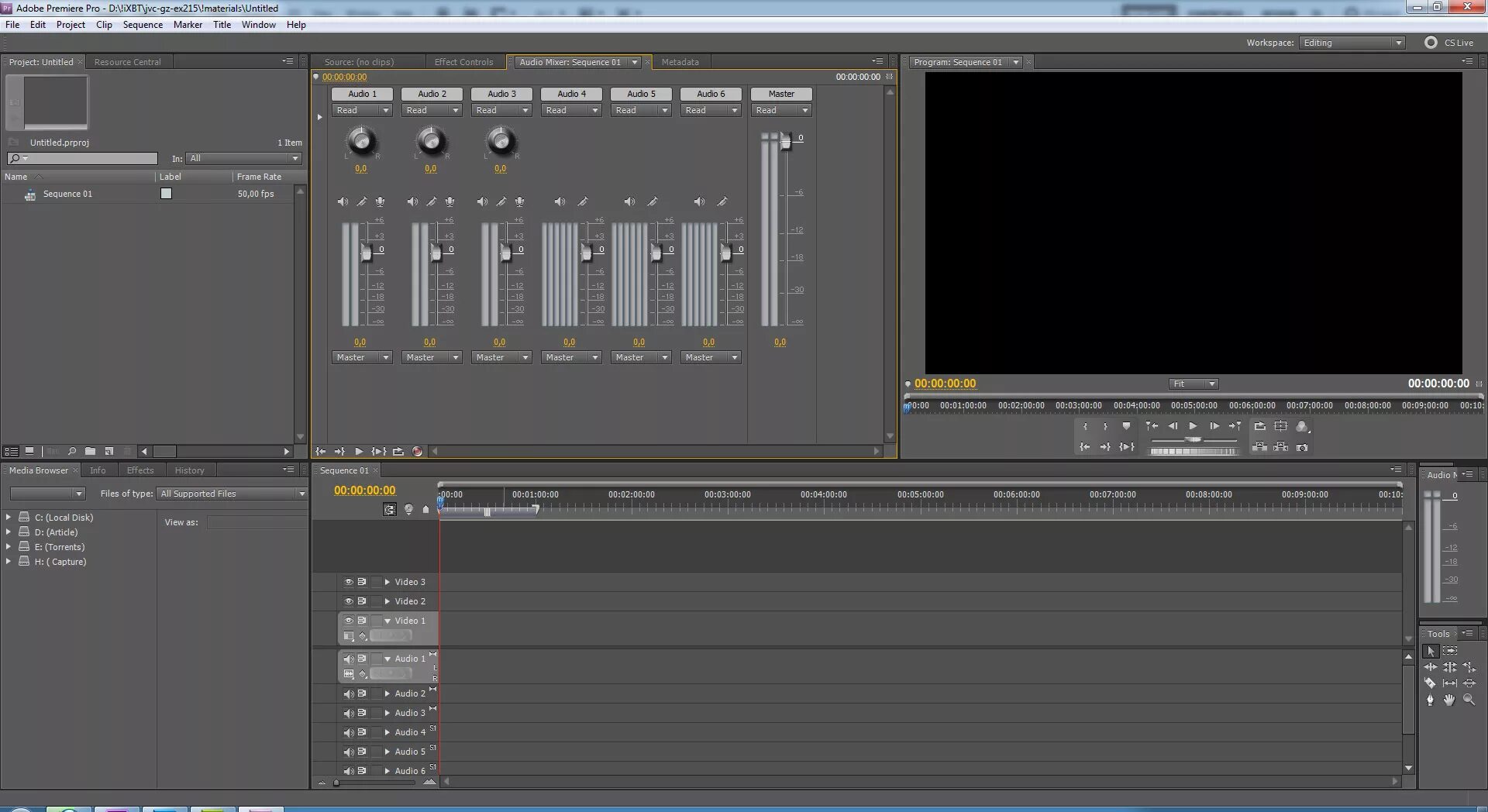The image size is (1488, 812).
Task: Click the Project panel search field
Action: pyautogui.click(x=82, y=158)
